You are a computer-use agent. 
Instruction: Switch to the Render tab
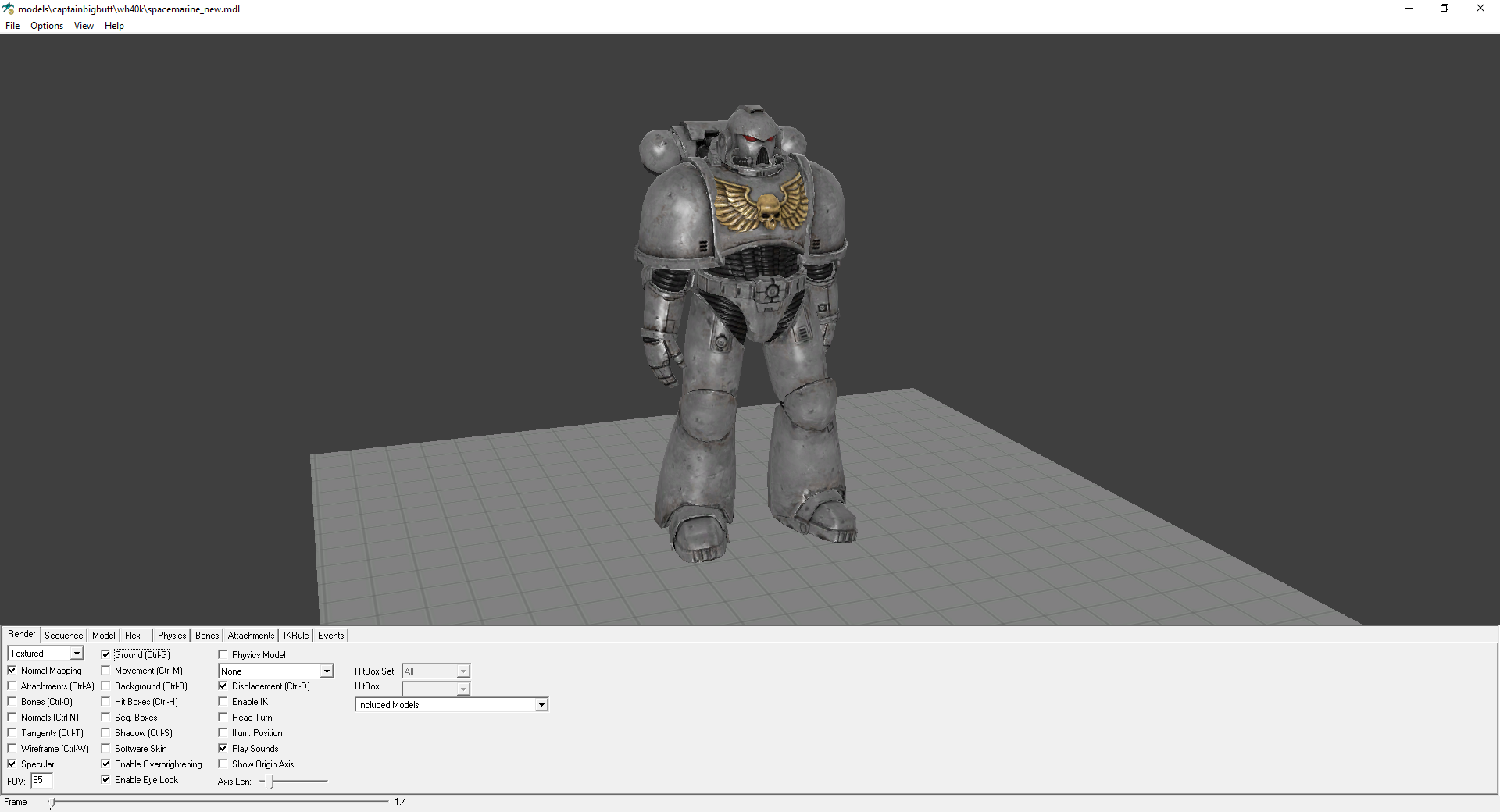click(x=22, y=635)
